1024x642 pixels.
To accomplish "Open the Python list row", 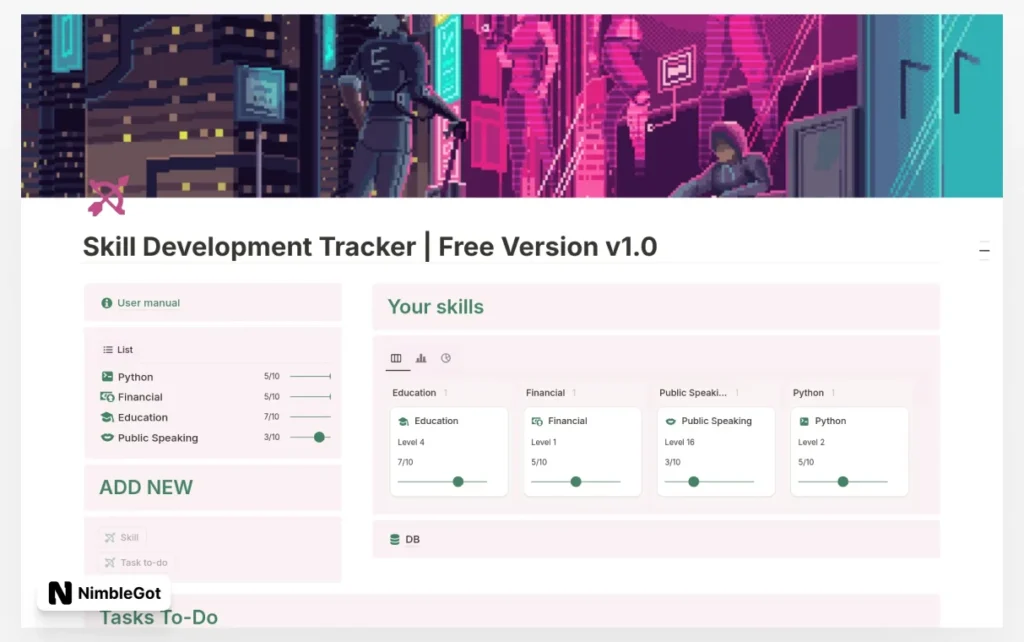I will pyautogui.click(x=216, y=377).
